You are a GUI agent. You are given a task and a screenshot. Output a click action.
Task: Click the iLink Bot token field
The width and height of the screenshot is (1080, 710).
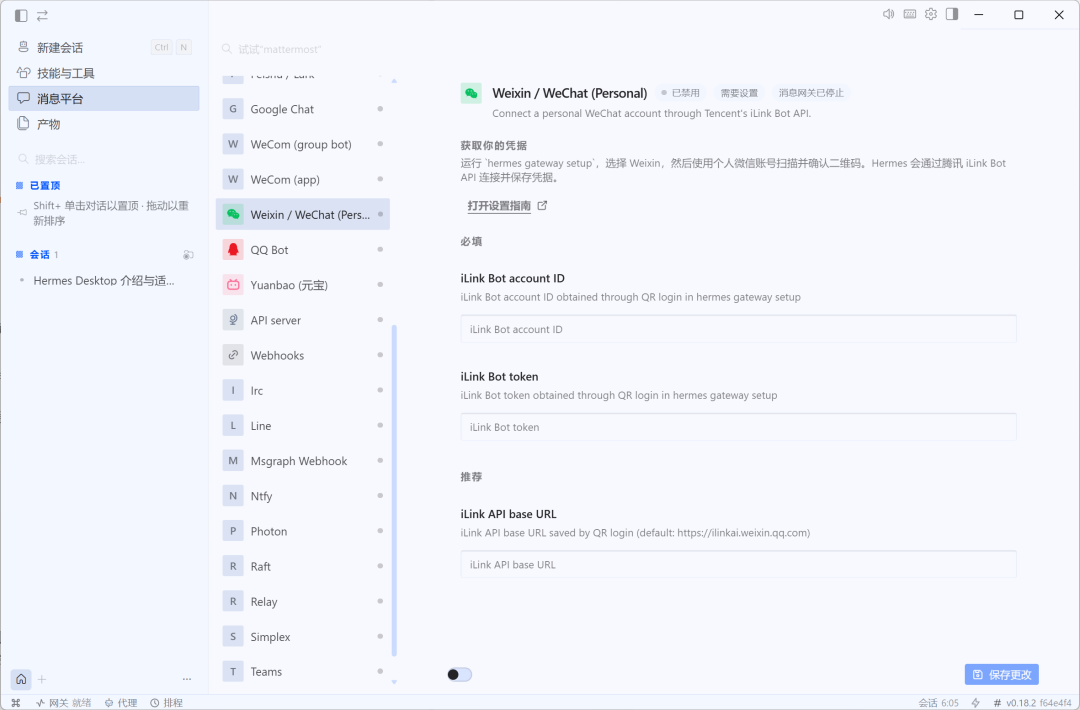coord(738,427)
